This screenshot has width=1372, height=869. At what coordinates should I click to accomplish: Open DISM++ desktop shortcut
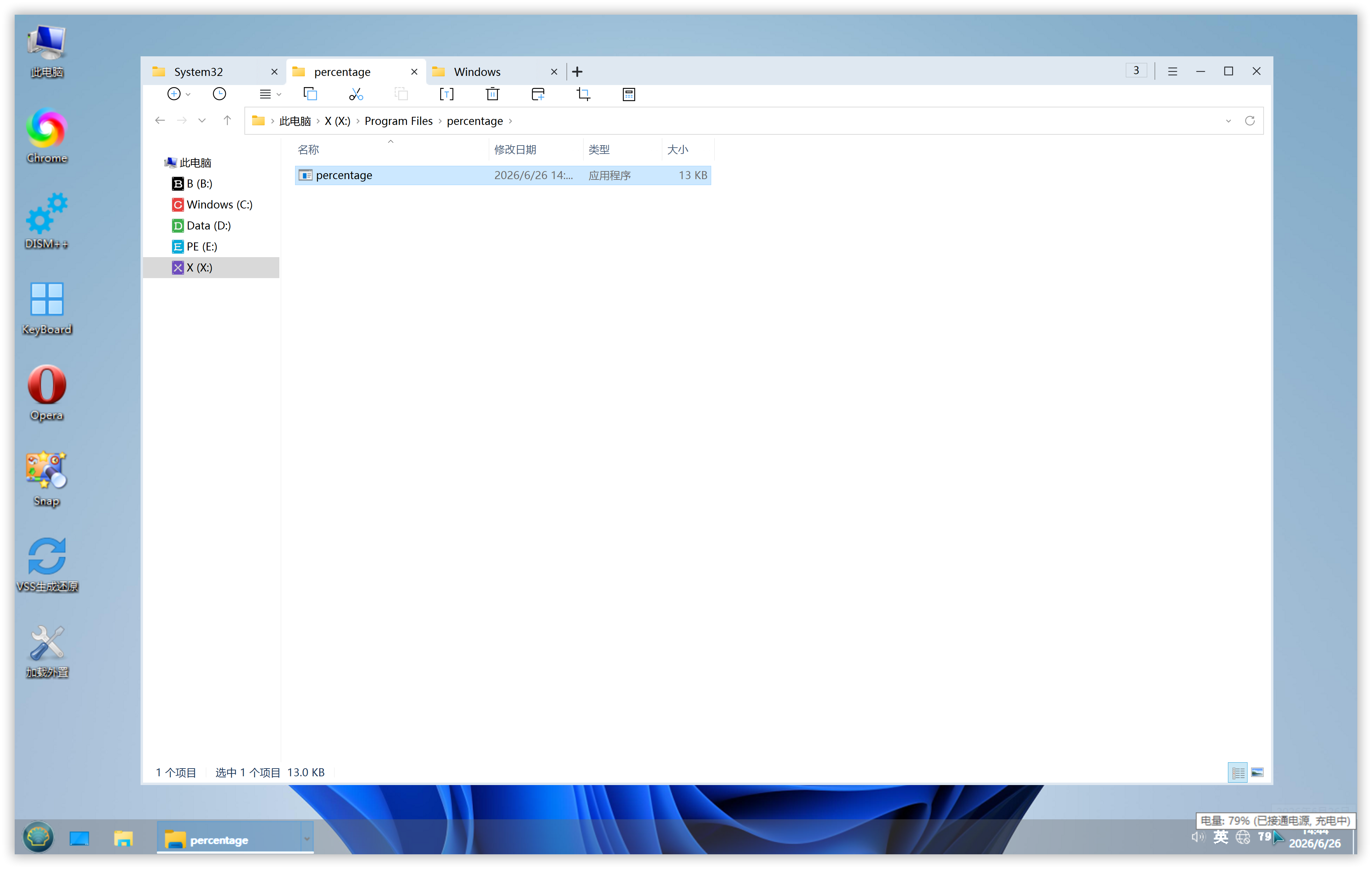click(47, 221)
